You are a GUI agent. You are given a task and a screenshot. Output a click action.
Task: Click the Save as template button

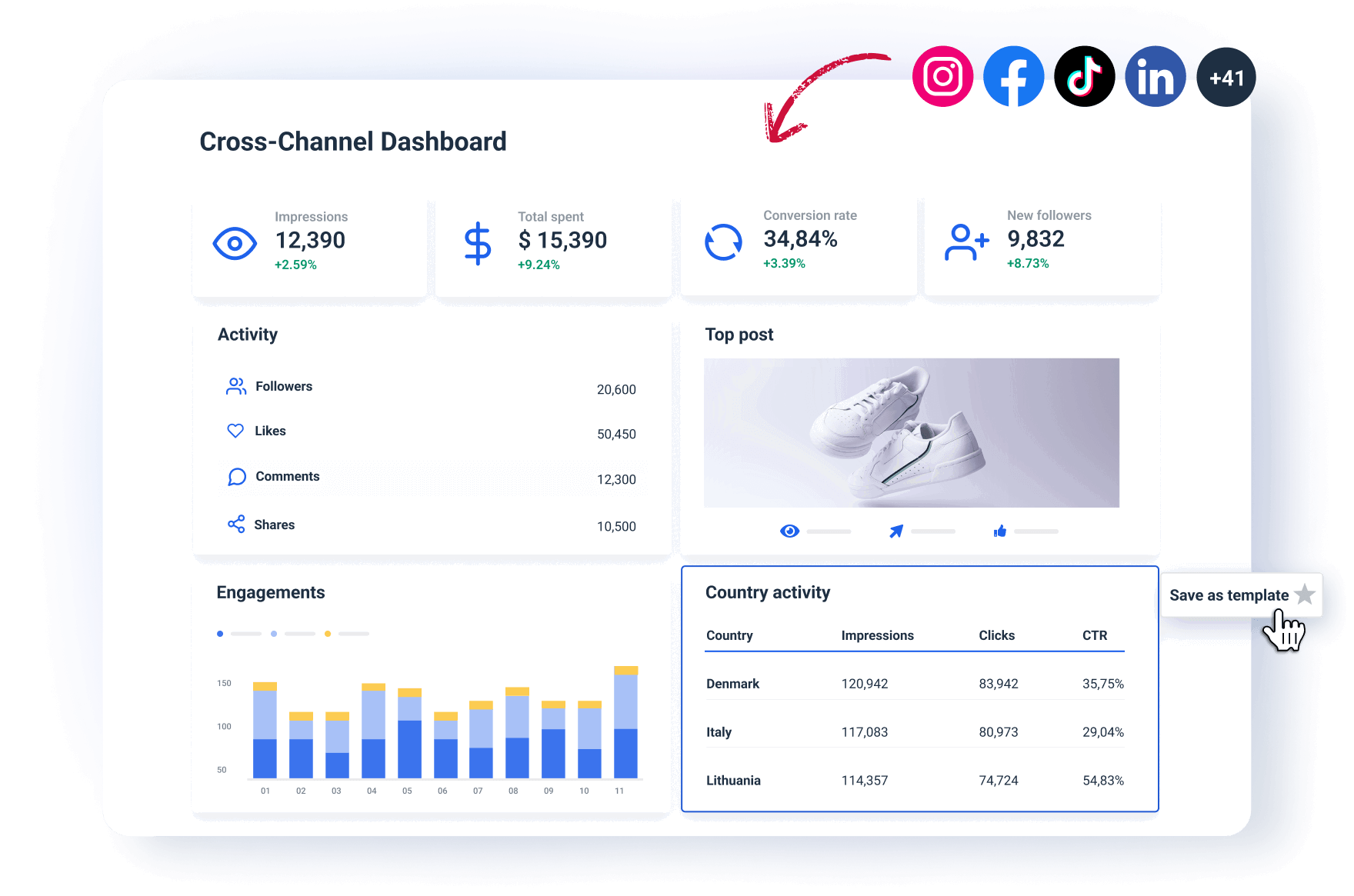click(1229, 595)
